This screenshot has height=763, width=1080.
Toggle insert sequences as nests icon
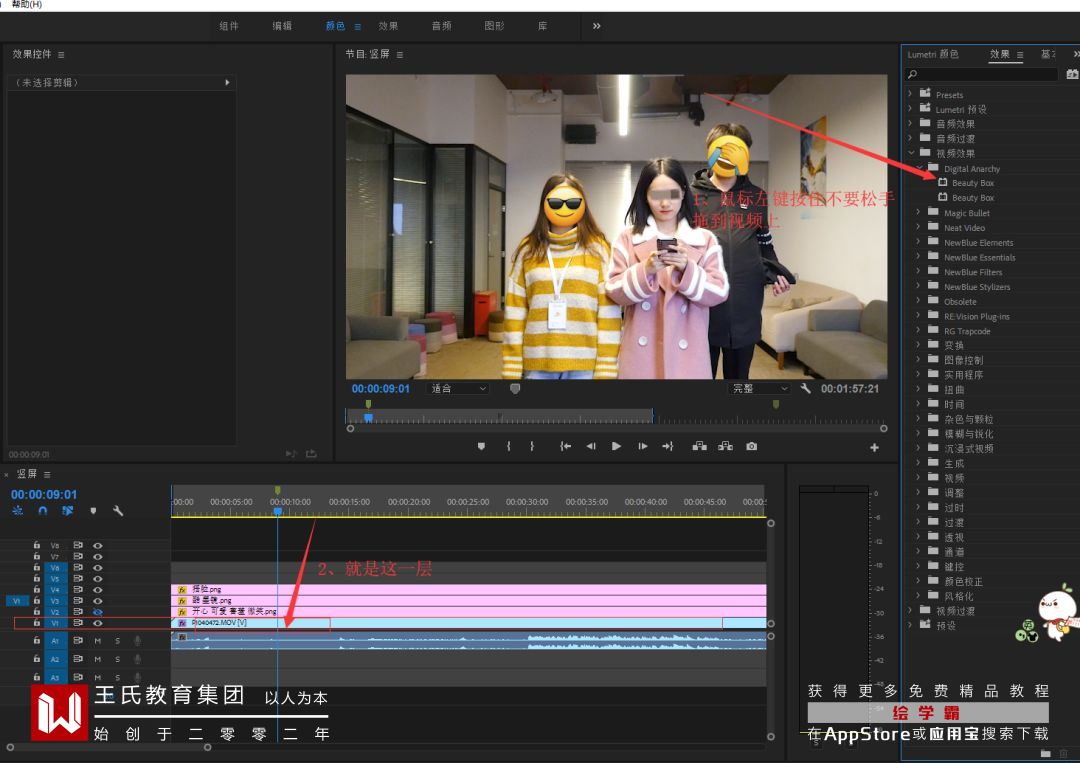18,510
